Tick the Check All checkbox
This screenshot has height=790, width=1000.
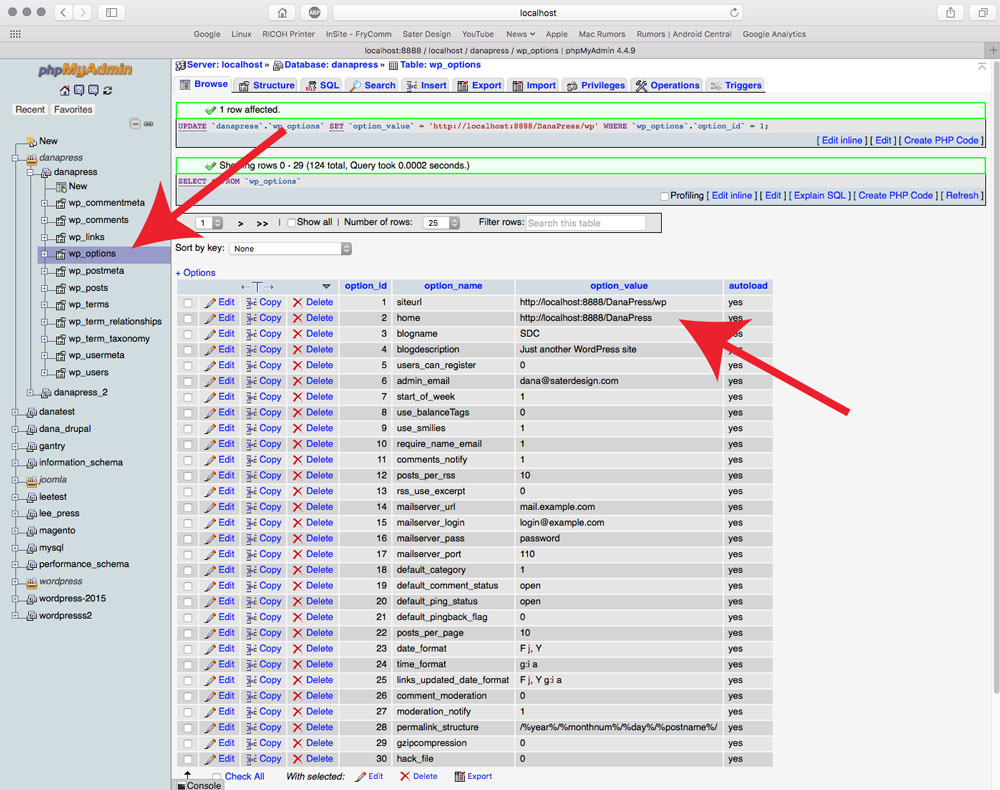216,777
